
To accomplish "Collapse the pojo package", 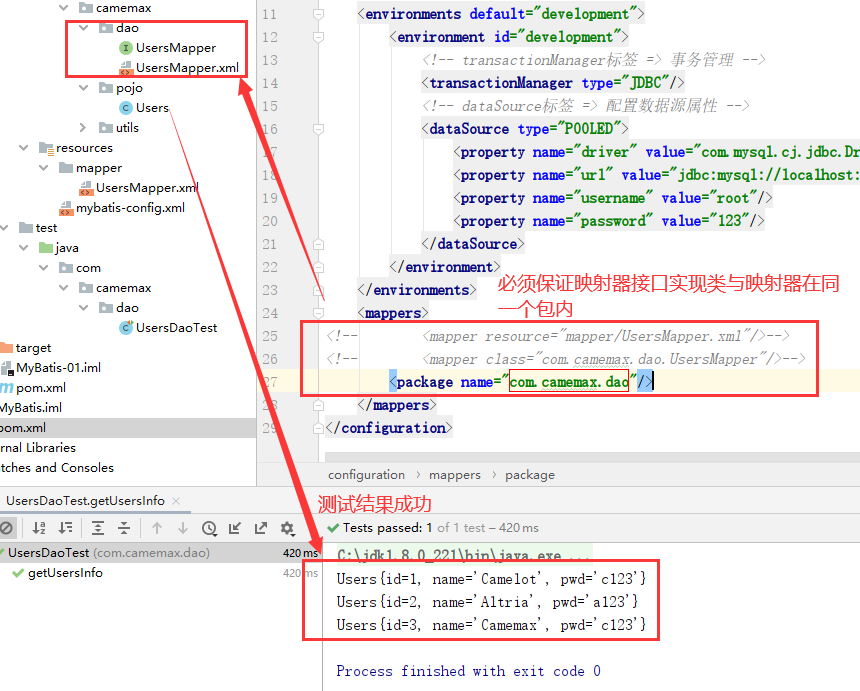I will coord(83,87).
